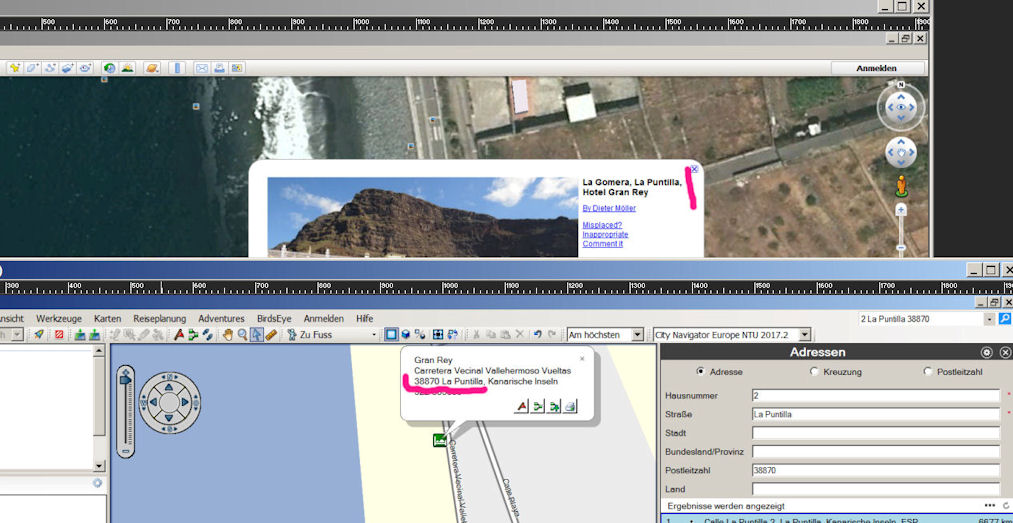This screenshot has height=523, width=1013.
Task: Select the Zoom magnifier tool
Action: tap(242, 334)
